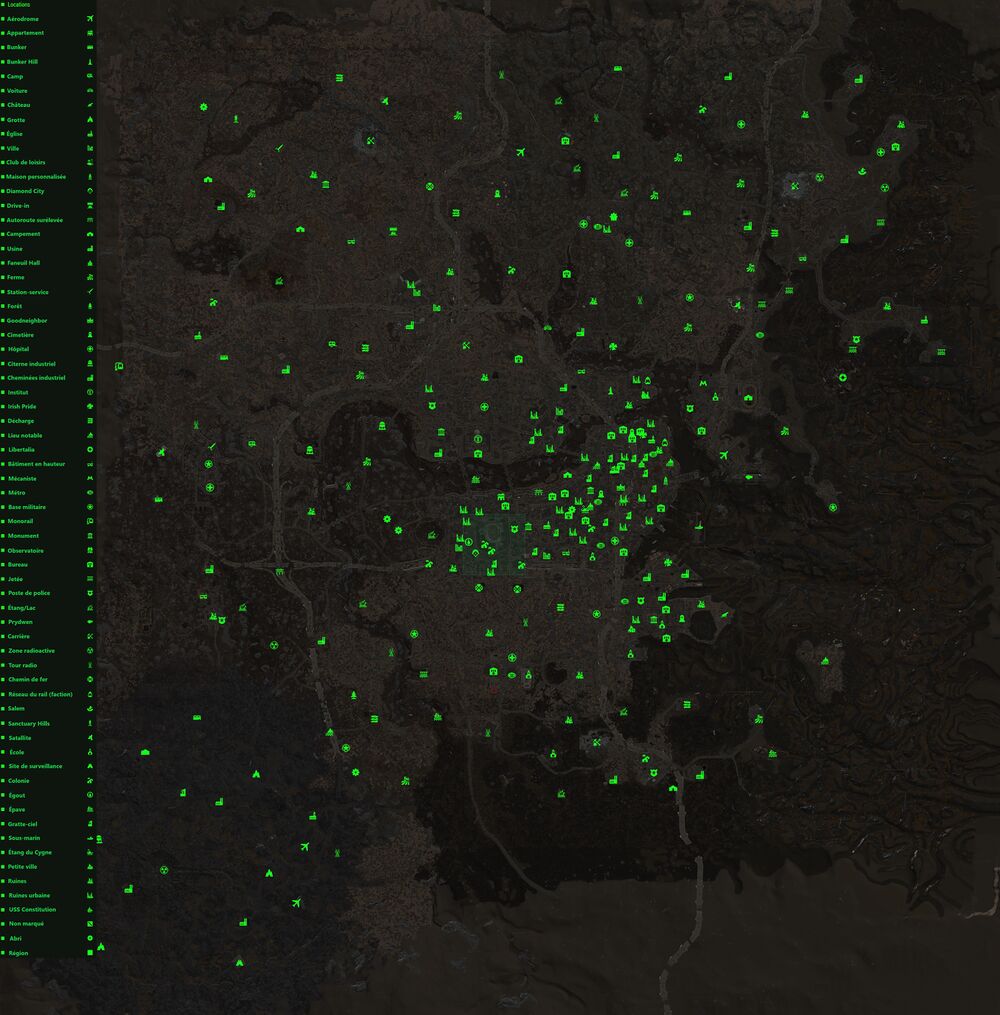
Task: Select the Zone radioactive trefoil icon in legend
Action: click(x=90, y=651)
